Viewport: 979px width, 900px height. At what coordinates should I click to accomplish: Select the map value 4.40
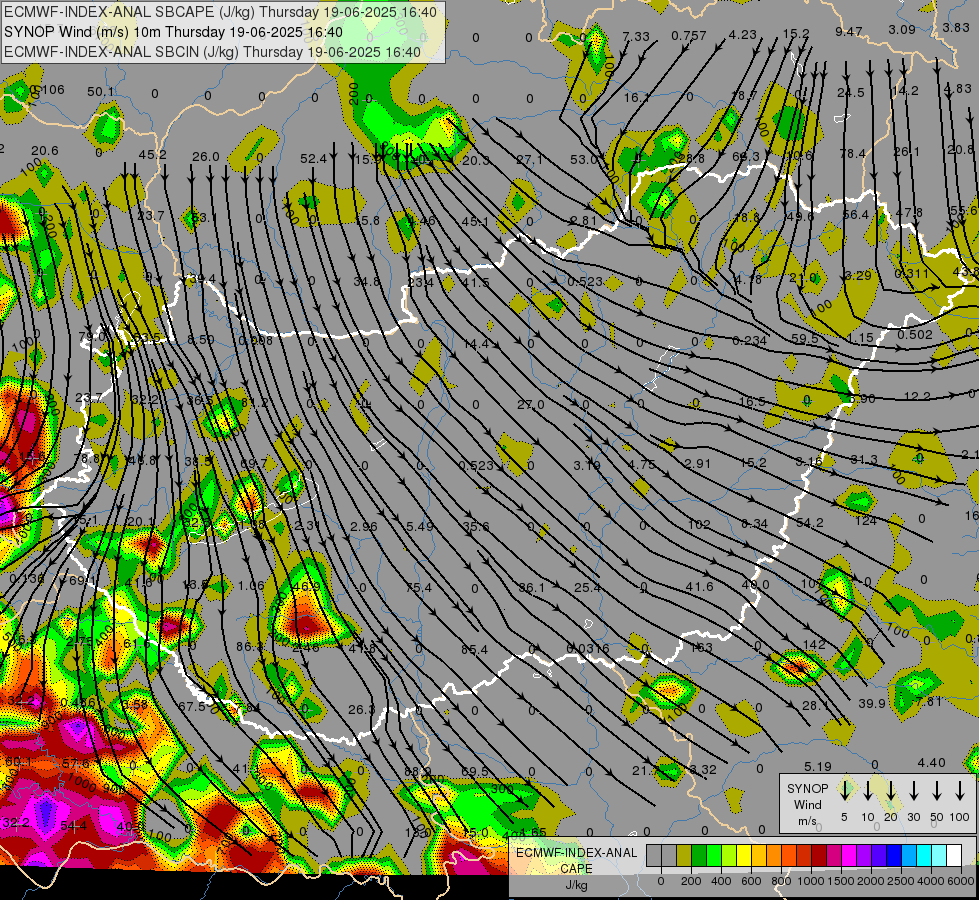click(x=932, y=763)
